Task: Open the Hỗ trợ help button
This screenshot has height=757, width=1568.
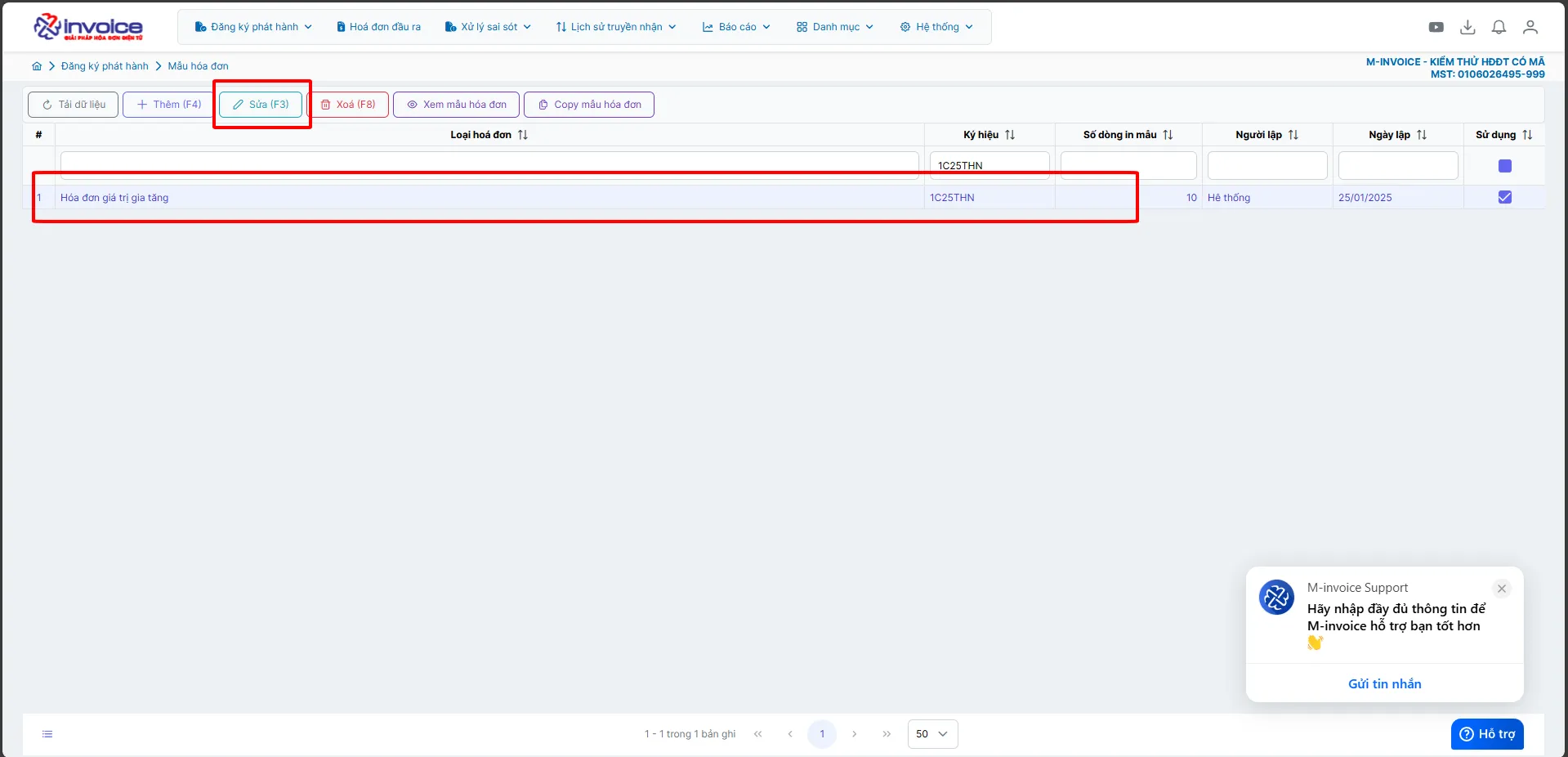Action: pos(1487,734)
